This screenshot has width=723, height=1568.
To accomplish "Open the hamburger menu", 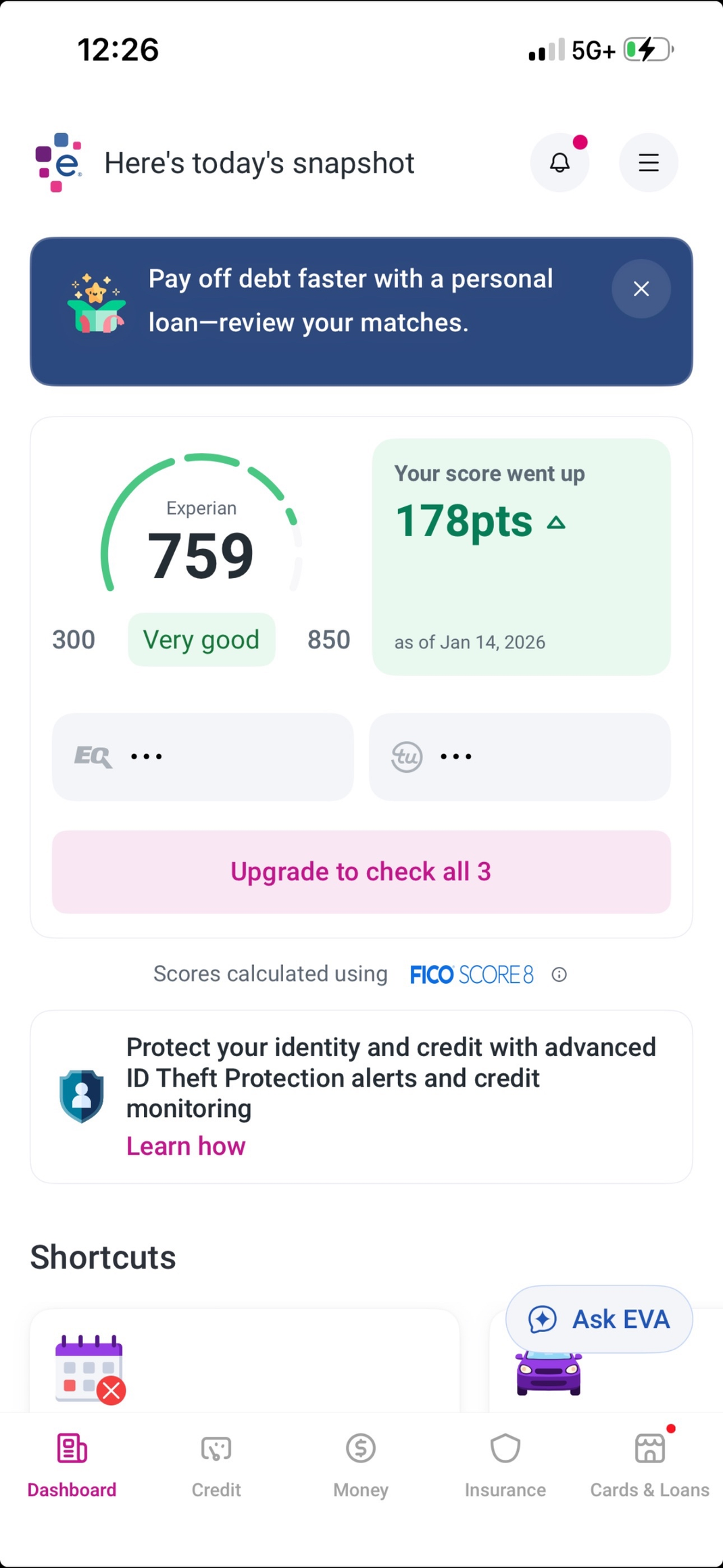I will click(649, 163).
